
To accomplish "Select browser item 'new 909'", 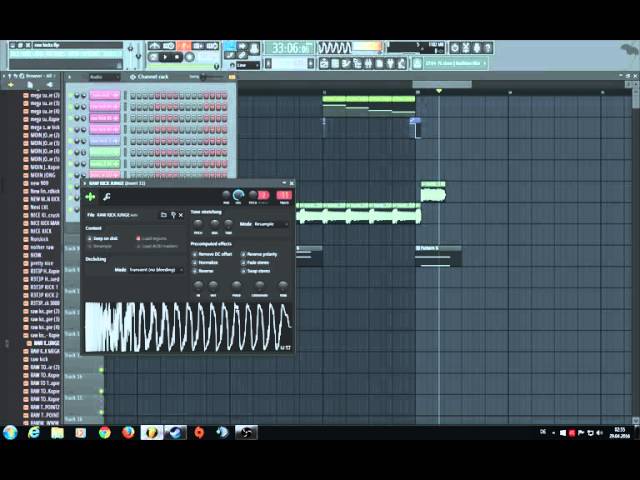I will [40, 183].
